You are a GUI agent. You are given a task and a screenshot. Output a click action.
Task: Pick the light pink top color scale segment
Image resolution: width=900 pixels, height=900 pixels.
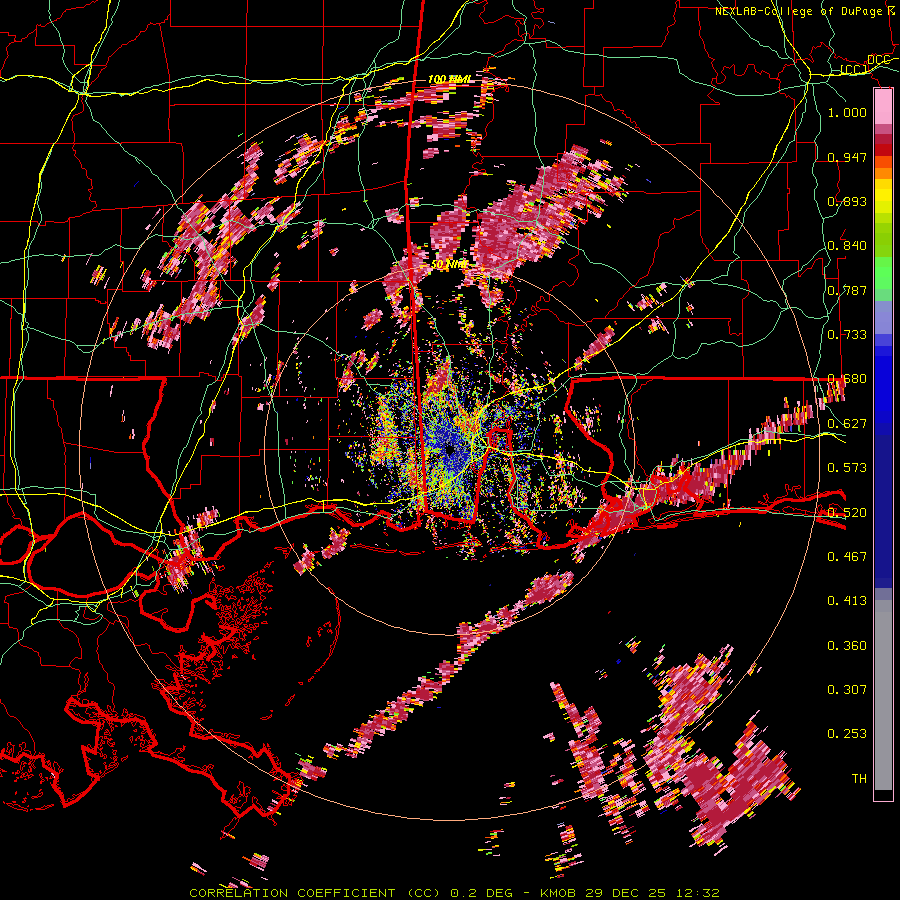[x=883, y=106]
